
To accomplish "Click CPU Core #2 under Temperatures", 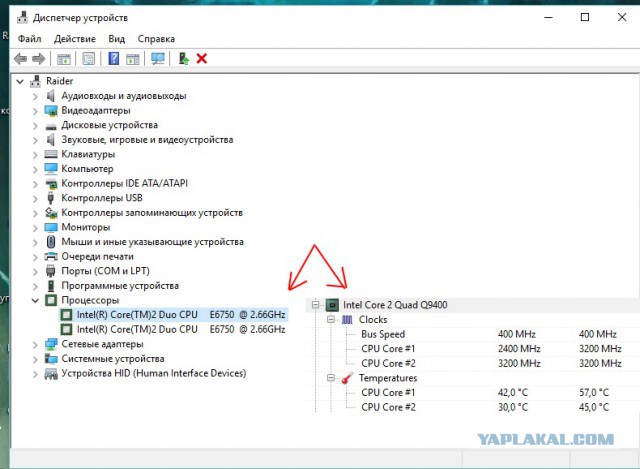I will [x=388, y=407].
